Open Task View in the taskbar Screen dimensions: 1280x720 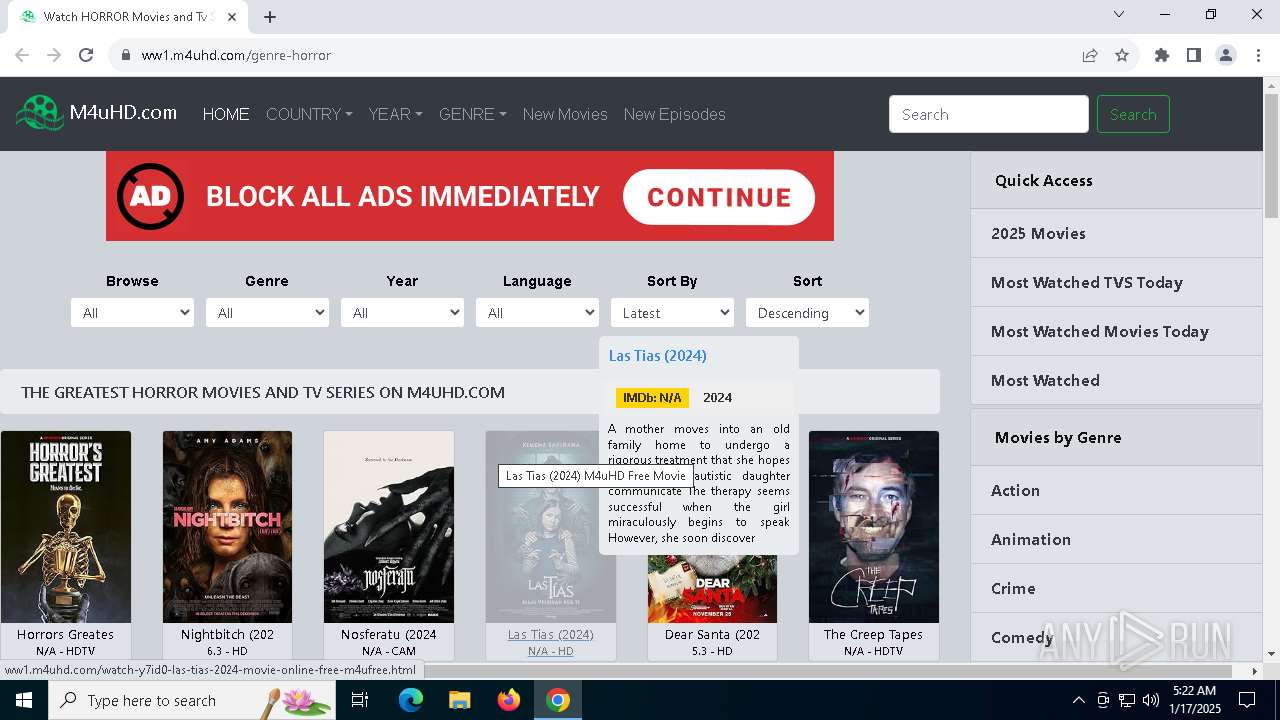(360, 700)
